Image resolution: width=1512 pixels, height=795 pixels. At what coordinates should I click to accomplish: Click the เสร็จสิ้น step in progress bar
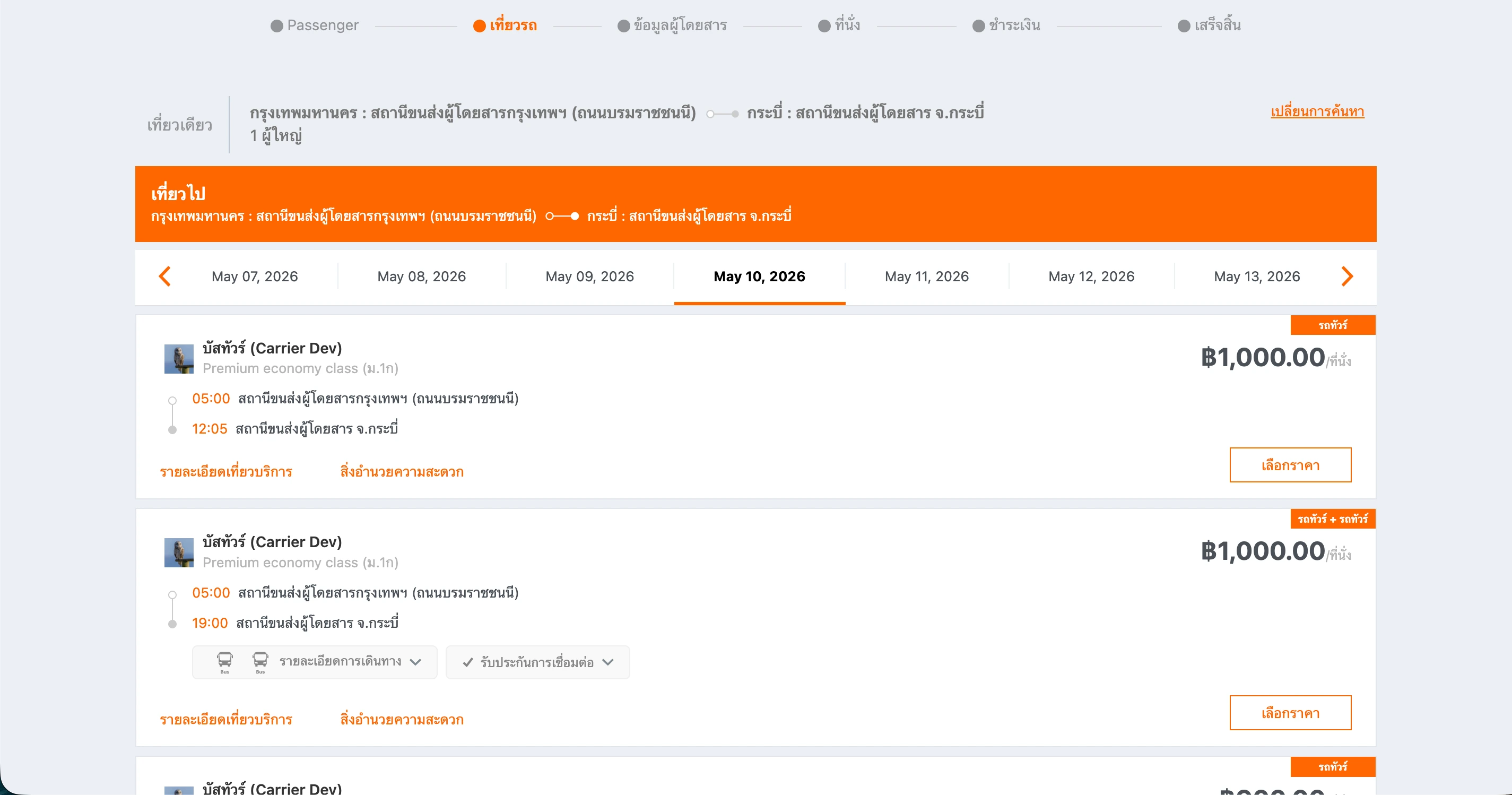(1209, 25)
